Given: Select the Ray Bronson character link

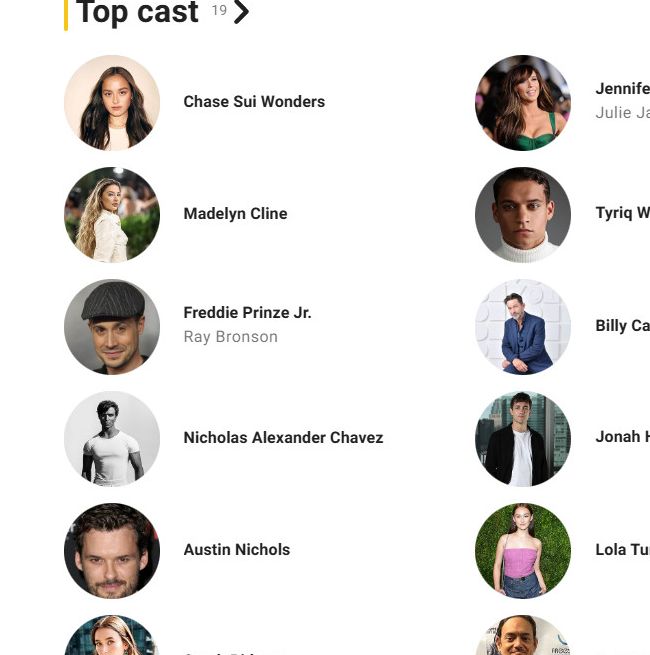Looking at the screenshot, I should tap(231, 337).
